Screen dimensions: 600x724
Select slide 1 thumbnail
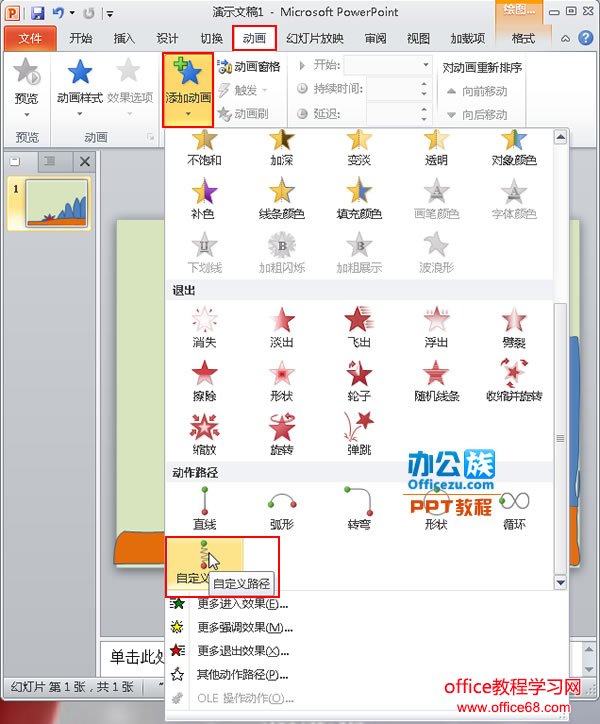click(x=56, y=203)
